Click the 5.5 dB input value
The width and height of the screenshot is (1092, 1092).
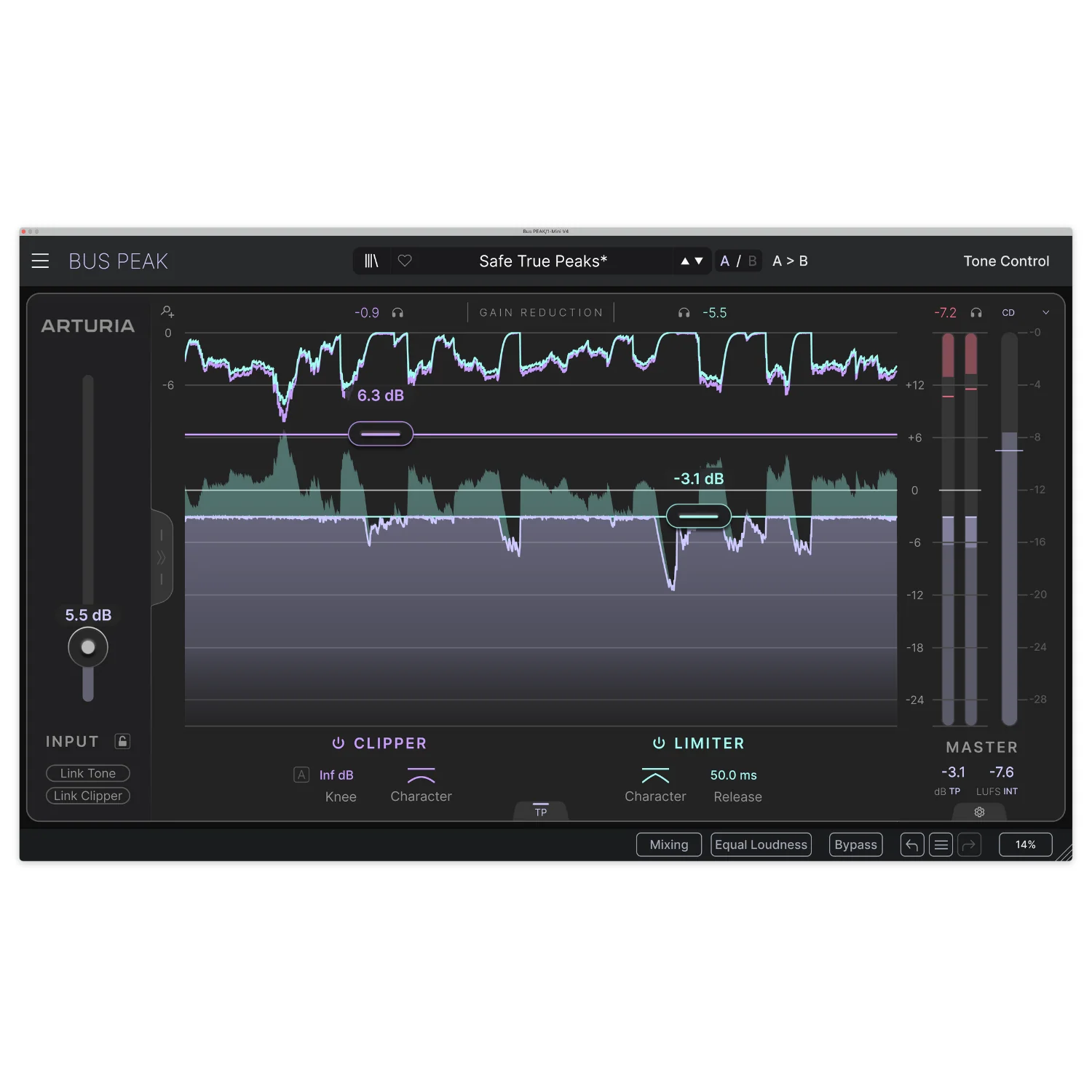tap(88, 615)
